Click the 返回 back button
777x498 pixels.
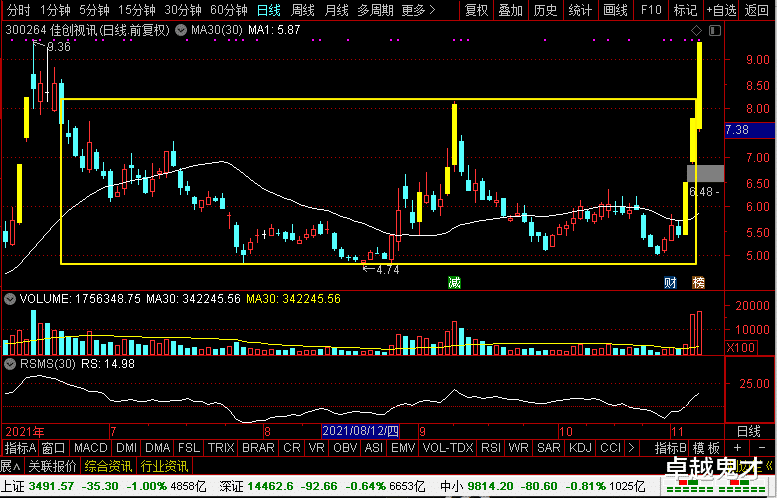[x=757, y=10]
